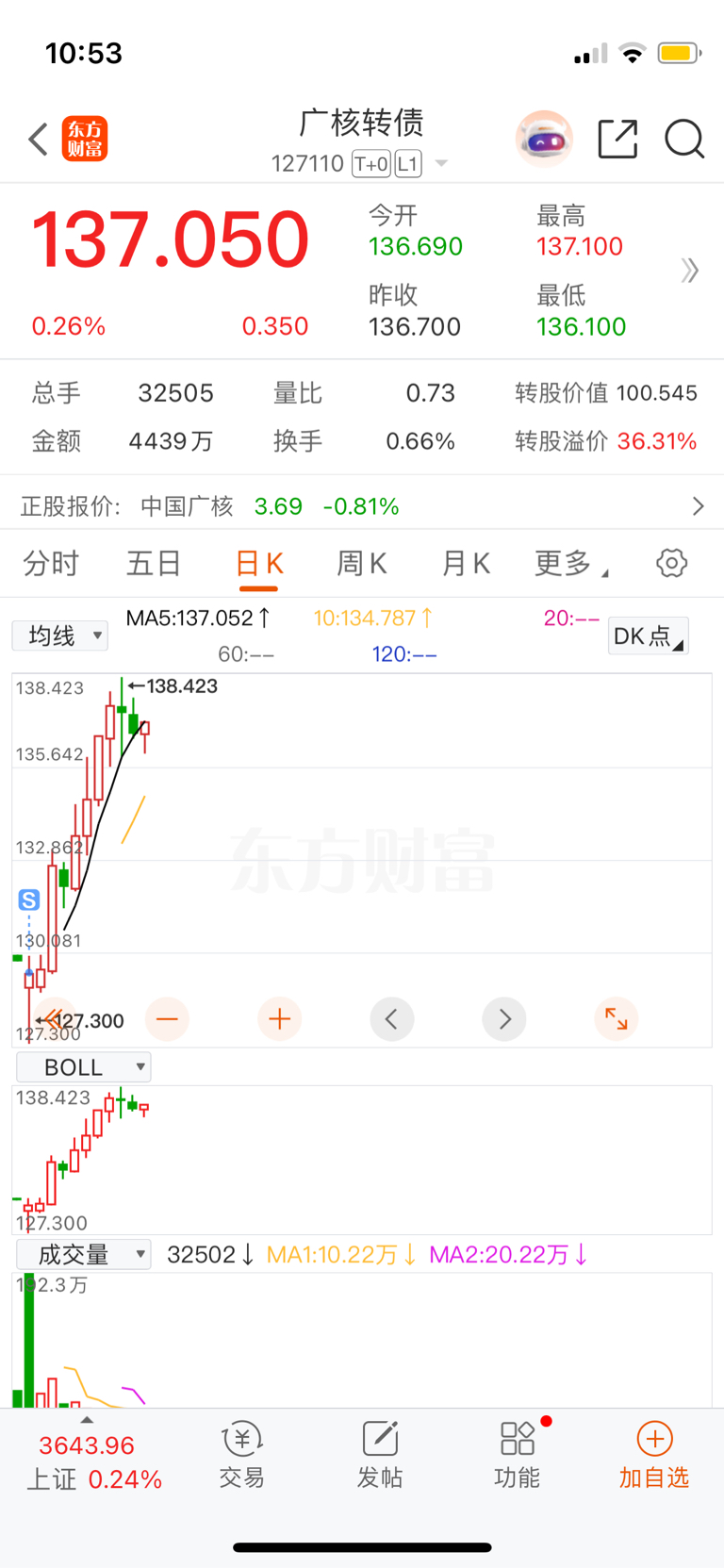Image resolution: width=724 pixels, height=1568 pixels.
Task: Open the search magnifier icon
Action: click(684, 139)
